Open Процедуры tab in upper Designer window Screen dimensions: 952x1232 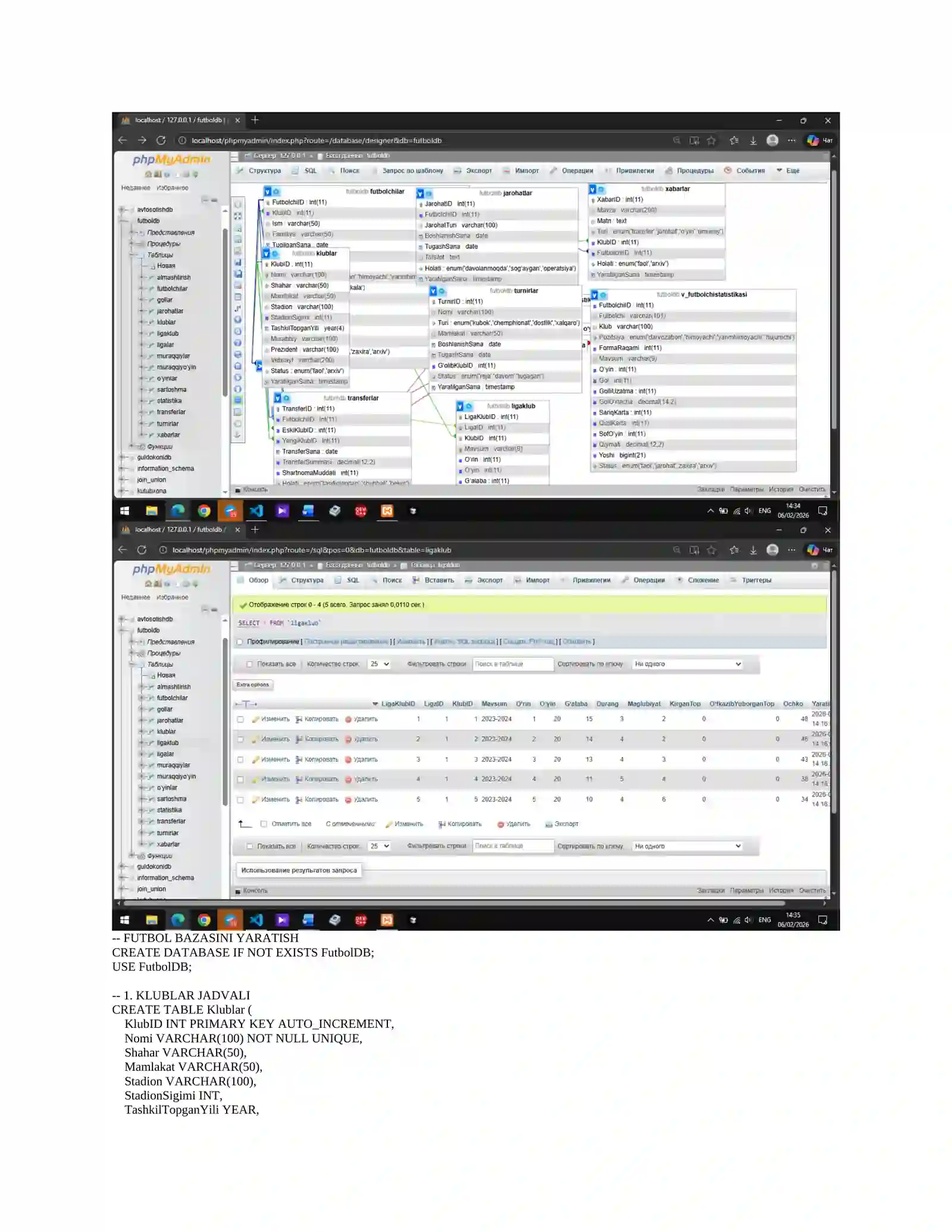point(690,171)
